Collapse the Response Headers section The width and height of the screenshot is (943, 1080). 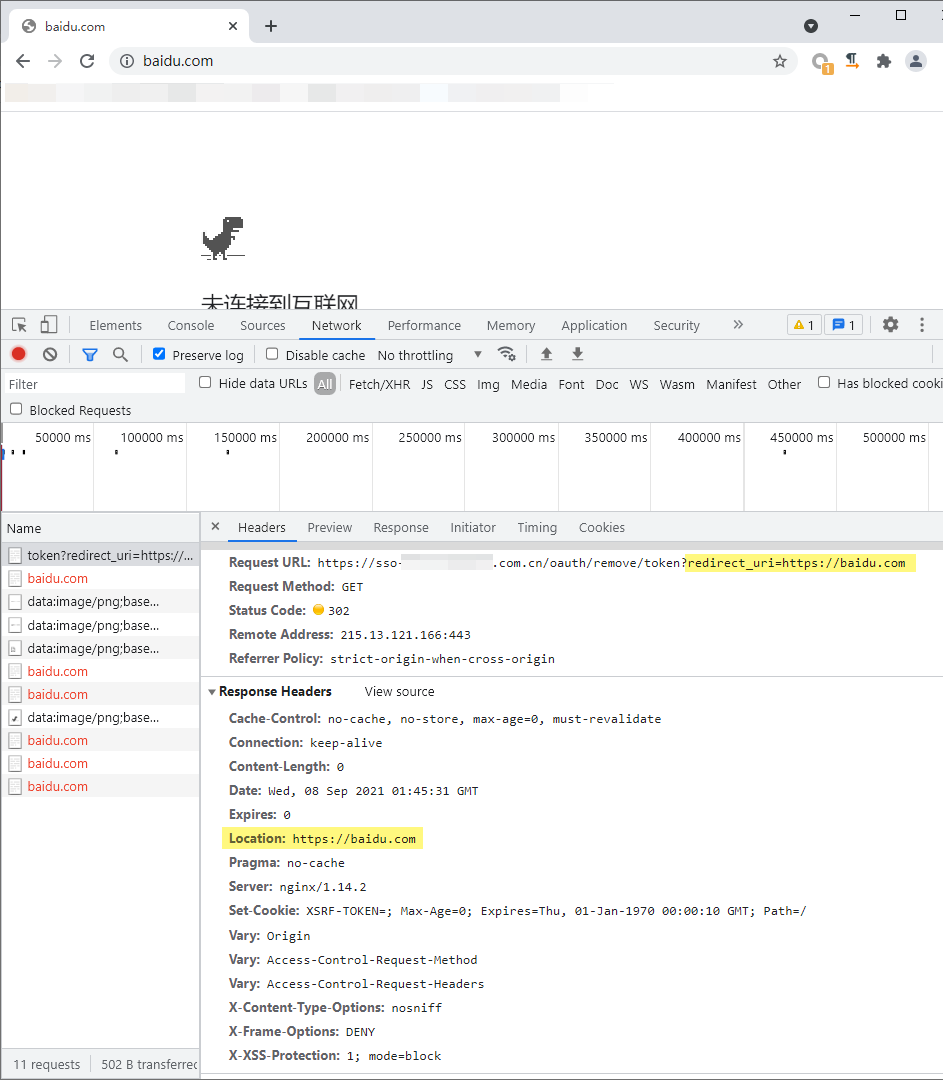tap(212, 692)
